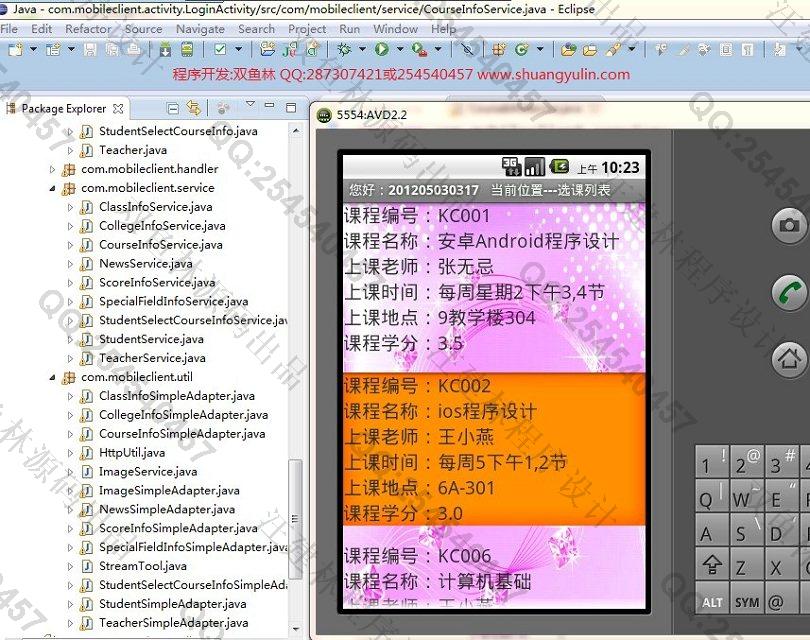Click the Debug bug icon
The height and width of the screenshot is (640, 810).
(x=344, y=50)
